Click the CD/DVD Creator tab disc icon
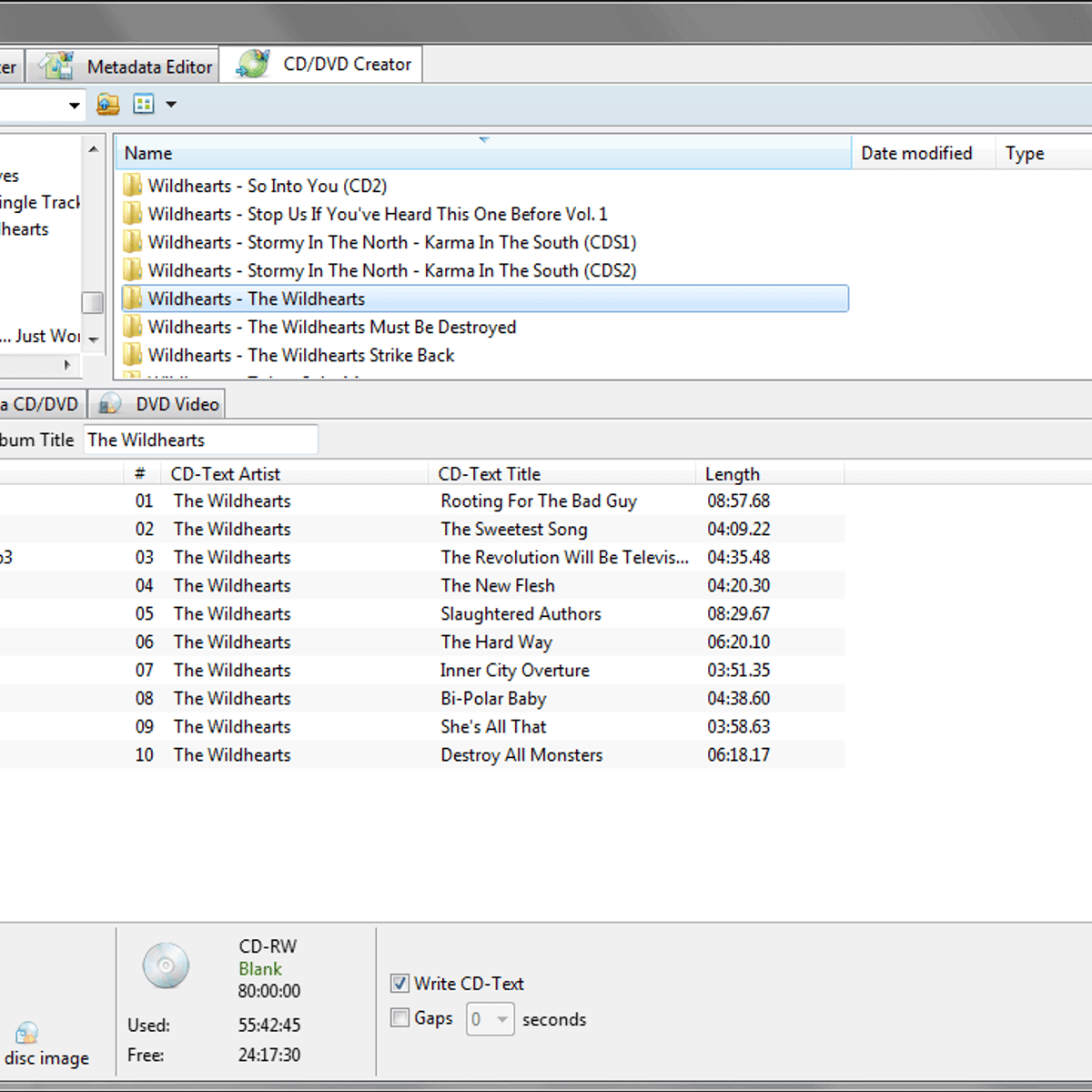Screen dimensions: 1092x1092 tap(253, 64)
